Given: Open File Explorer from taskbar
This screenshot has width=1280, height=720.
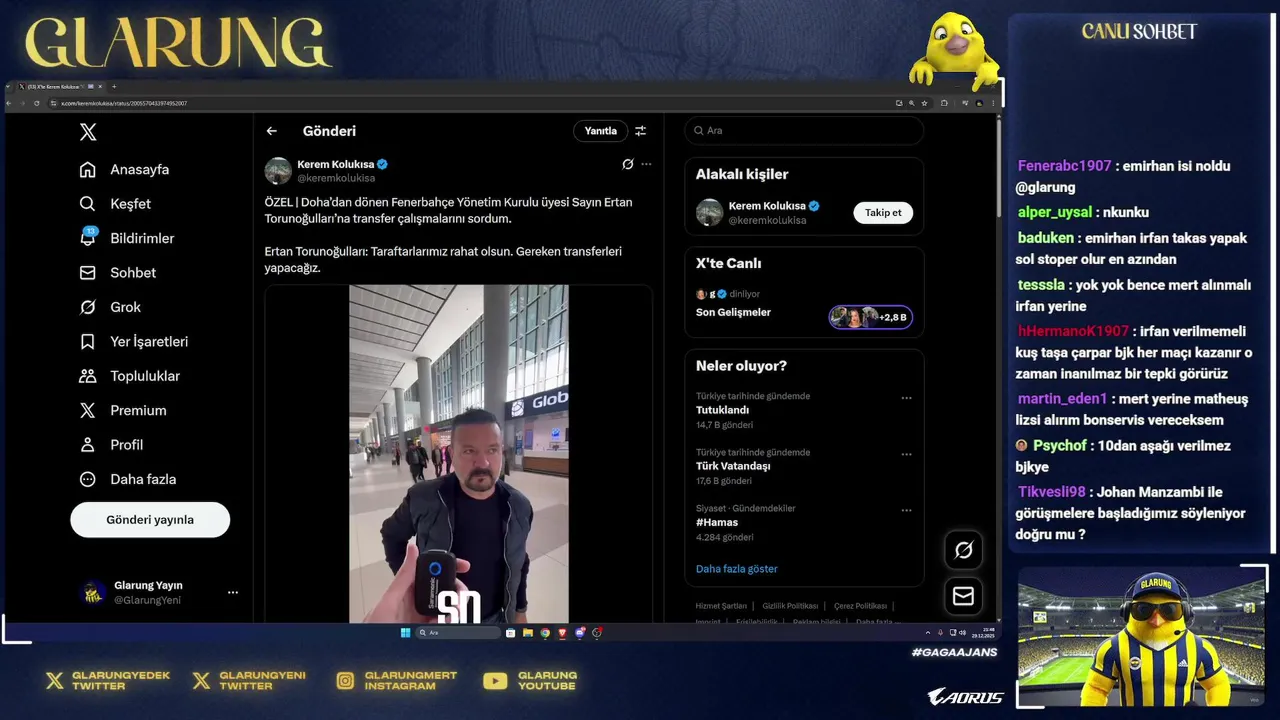Looking at the screenshot, I should click(528, 632).
